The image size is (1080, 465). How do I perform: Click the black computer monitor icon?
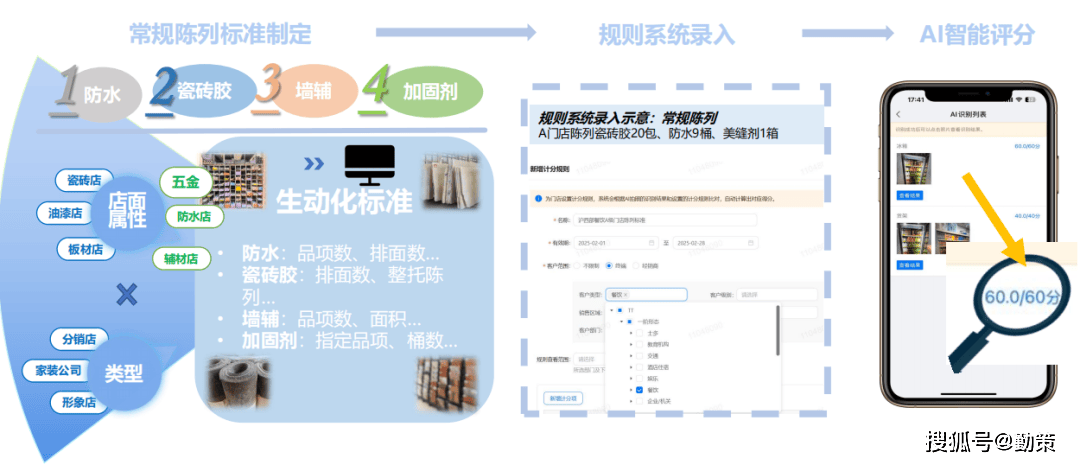[x=369, y=165]
